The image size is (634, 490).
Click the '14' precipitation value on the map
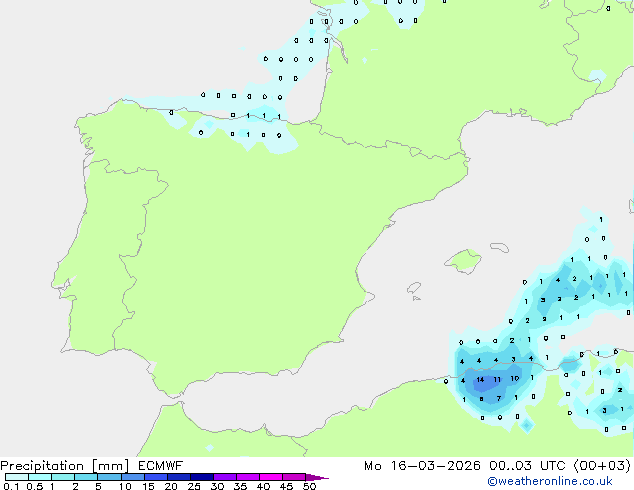pos(480,380)
